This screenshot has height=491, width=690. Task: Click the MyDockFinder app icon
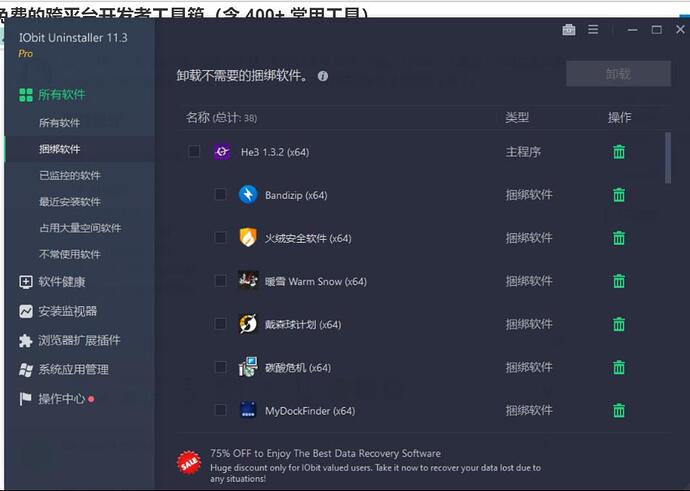pyautogui.click(x=248, y=410)
